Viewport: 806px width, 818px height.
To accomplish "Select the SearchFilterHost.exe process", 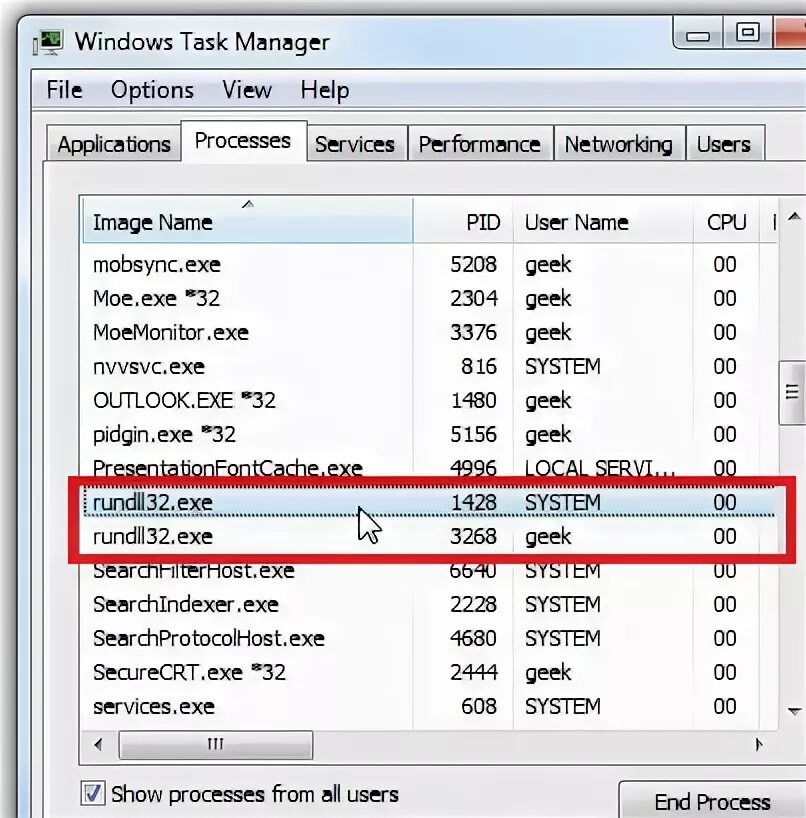I will [428, 570].
